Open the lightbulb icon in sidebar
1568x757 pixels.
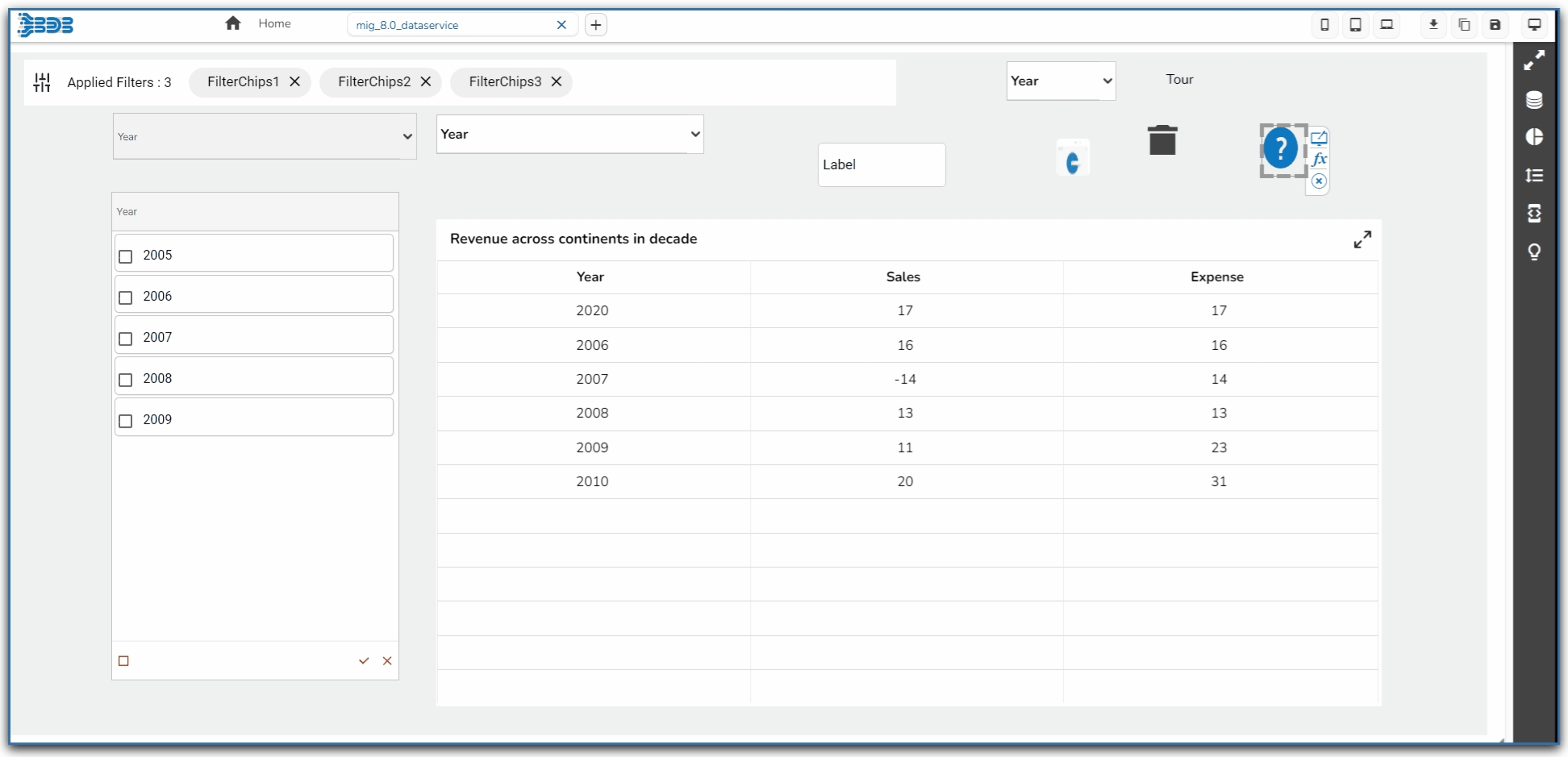coord(1534,252)
